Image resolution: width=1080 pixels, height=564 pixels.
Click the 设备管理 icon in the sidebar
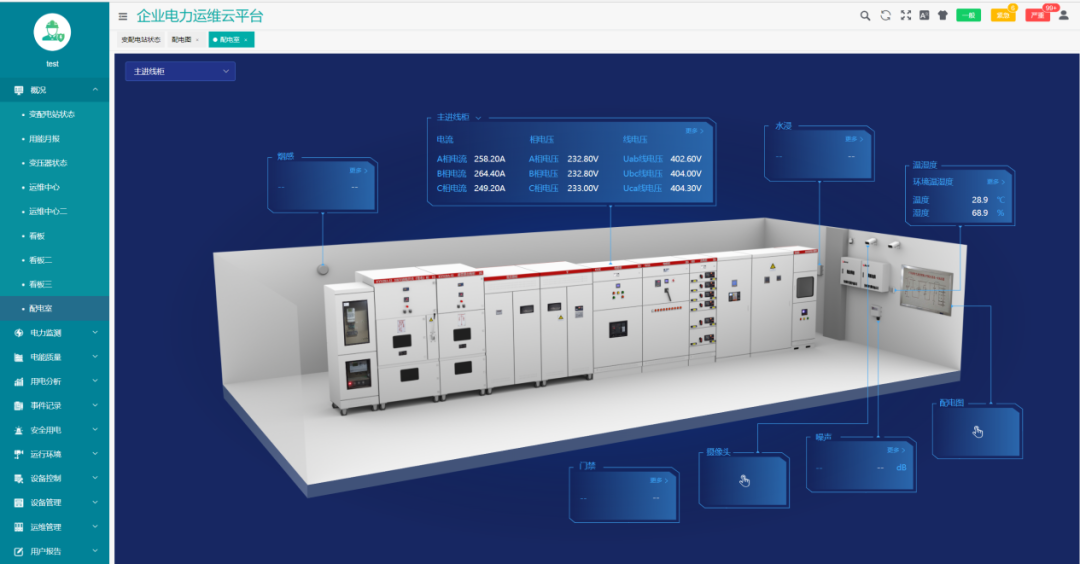[x=19, y=503]
